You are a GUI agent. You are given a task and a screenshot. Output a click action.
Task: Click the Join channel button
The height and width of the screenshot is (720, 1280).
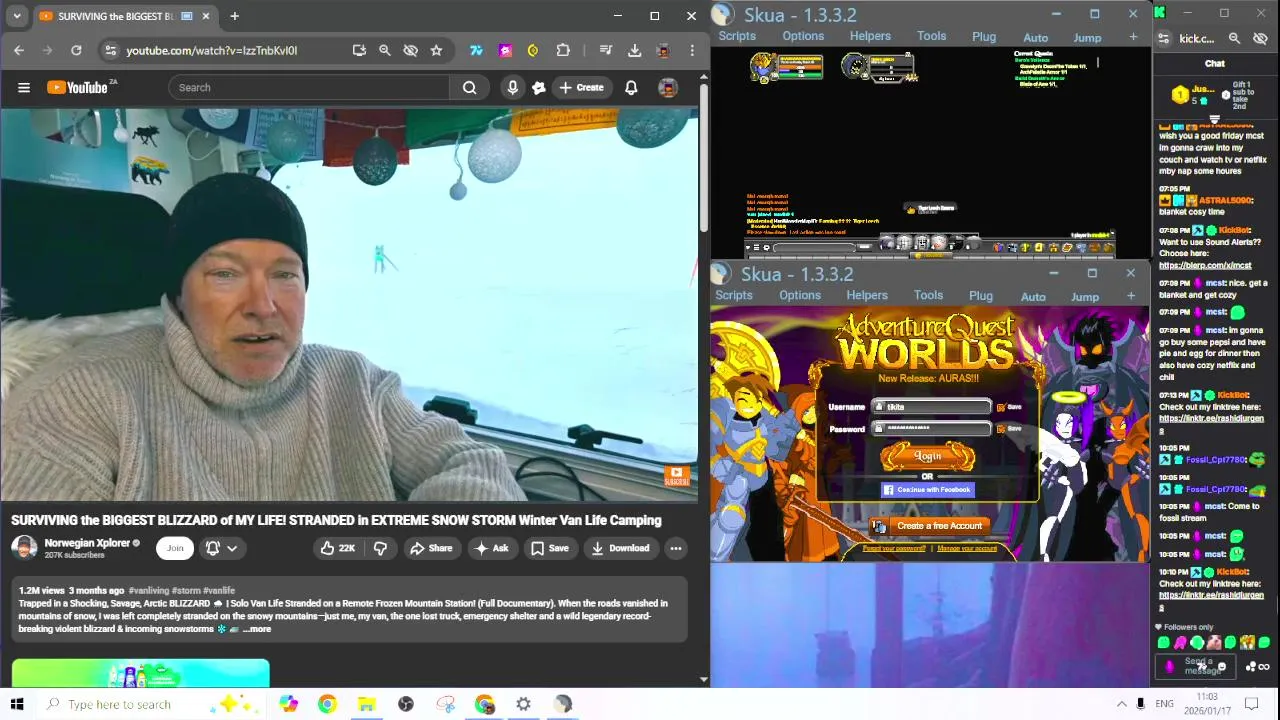175,548
